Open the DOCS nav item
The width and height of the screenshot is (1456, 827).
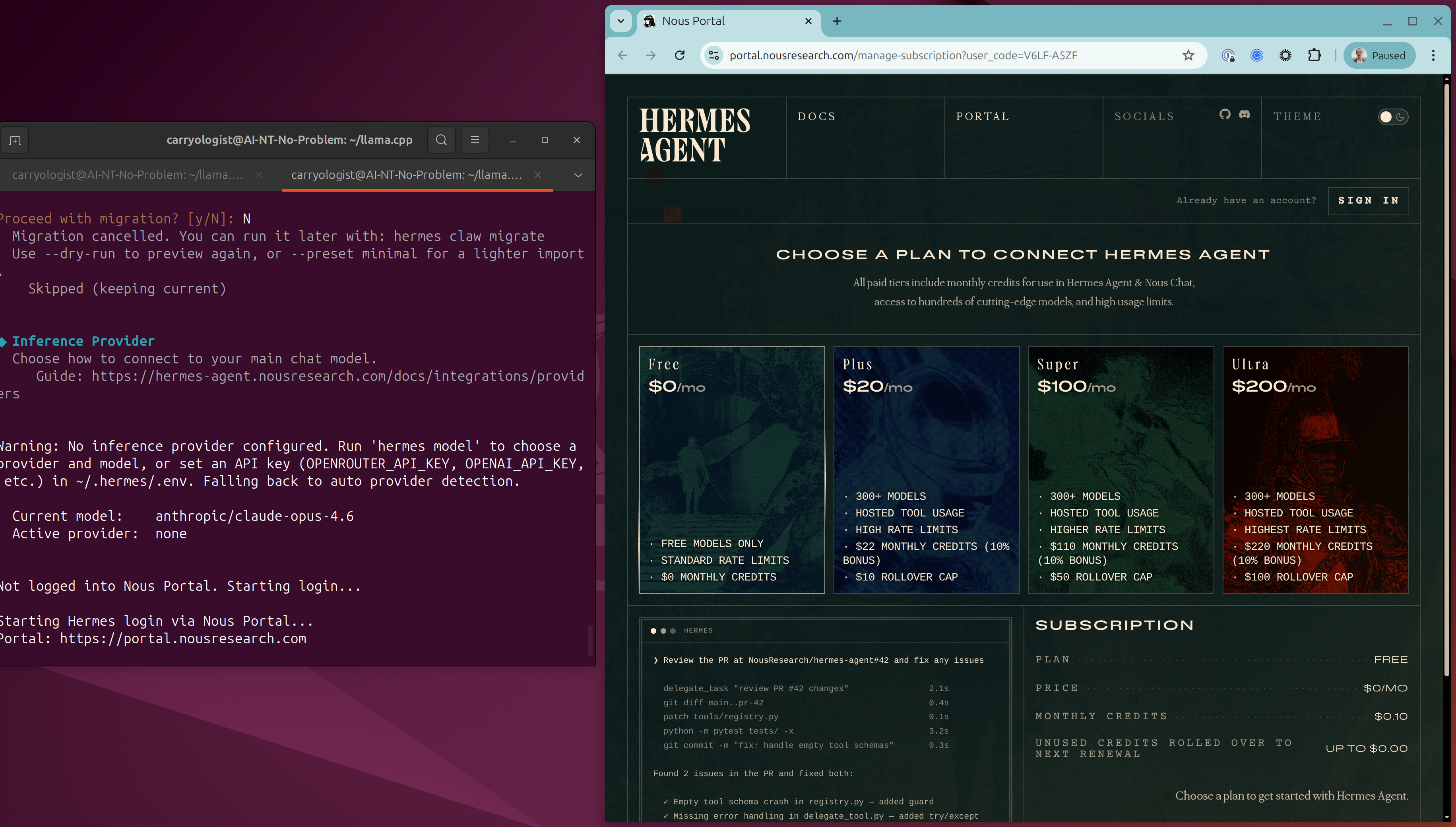pyautogui.click(x=816, y=116)
